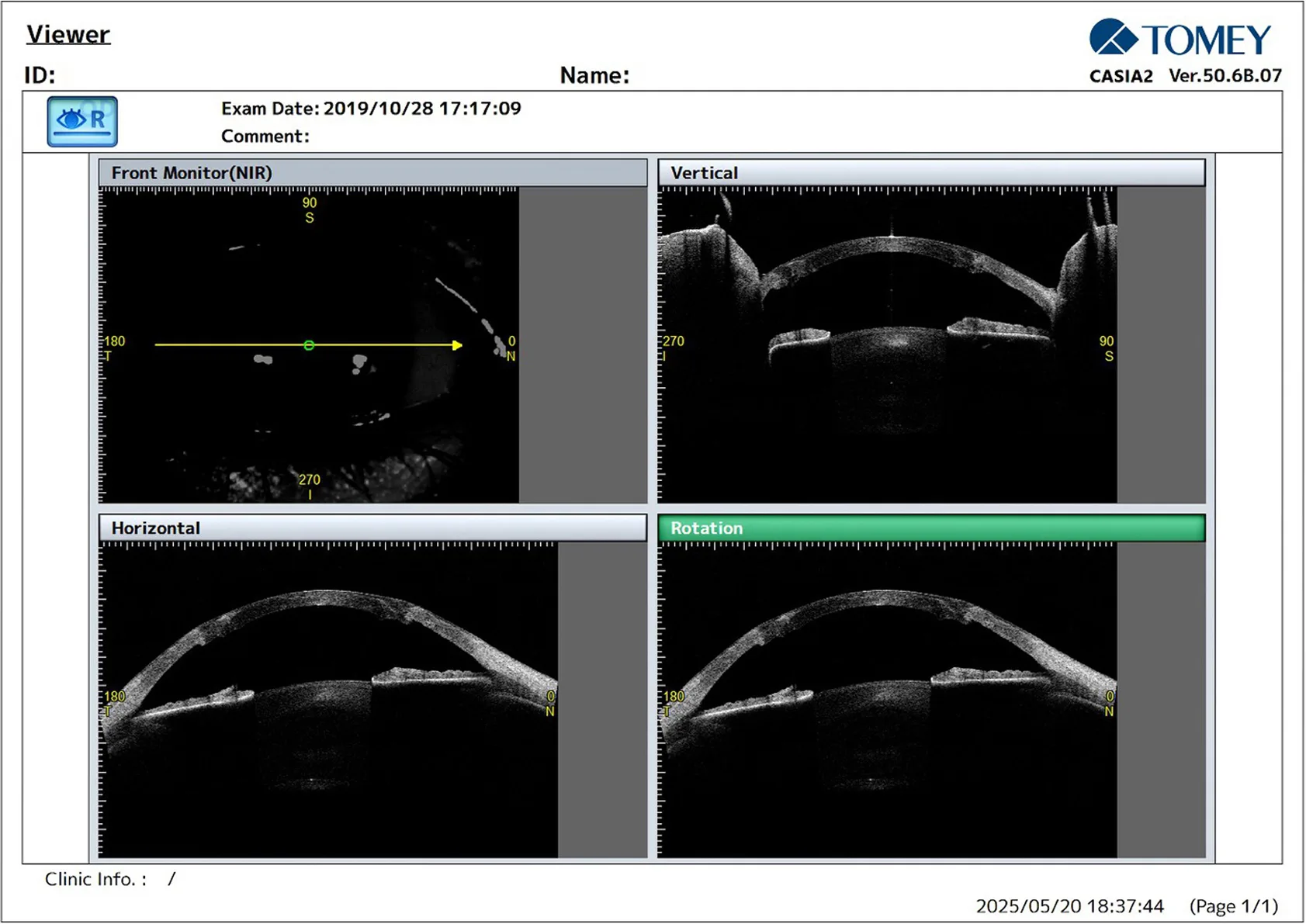Click the ID: label
The height and width of the screenshot is (924, 1306).
click(40, 75)
